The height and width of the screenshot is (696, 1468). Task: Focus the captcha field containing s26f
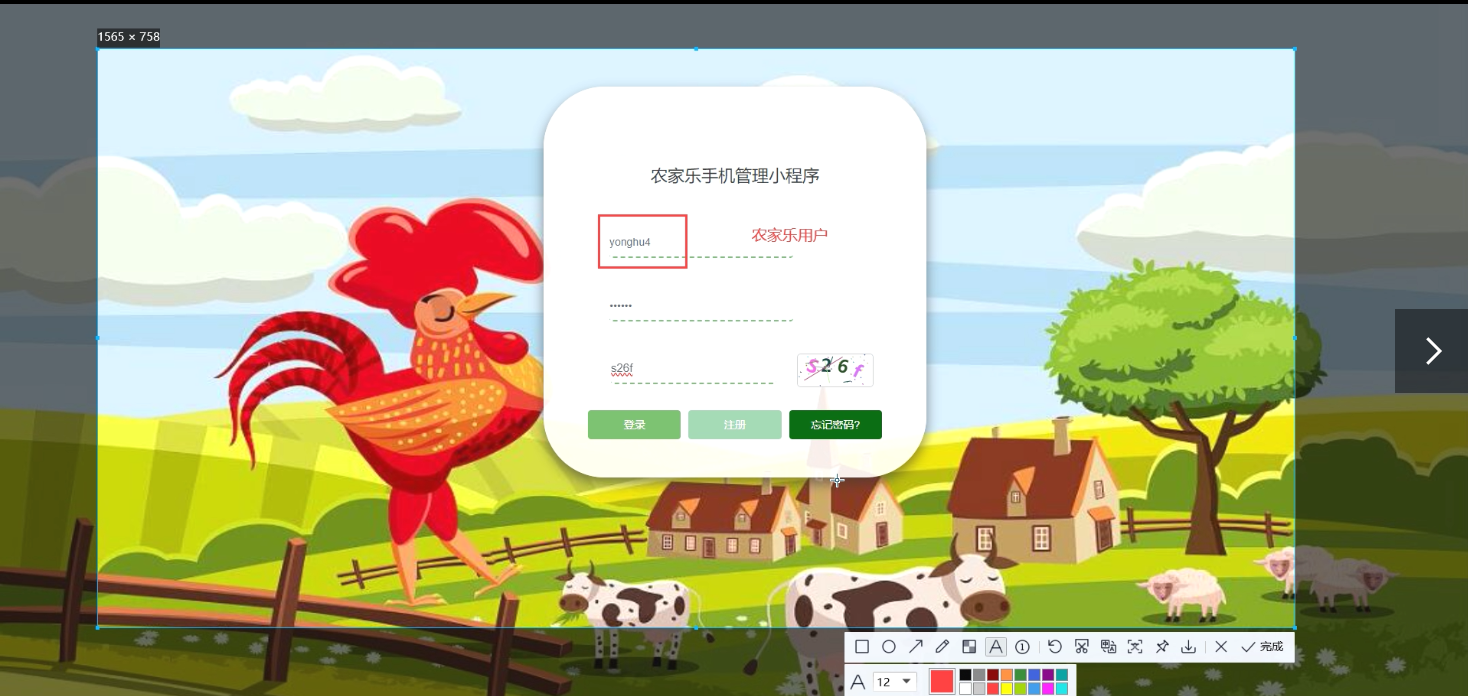click(x=692, y=369)
